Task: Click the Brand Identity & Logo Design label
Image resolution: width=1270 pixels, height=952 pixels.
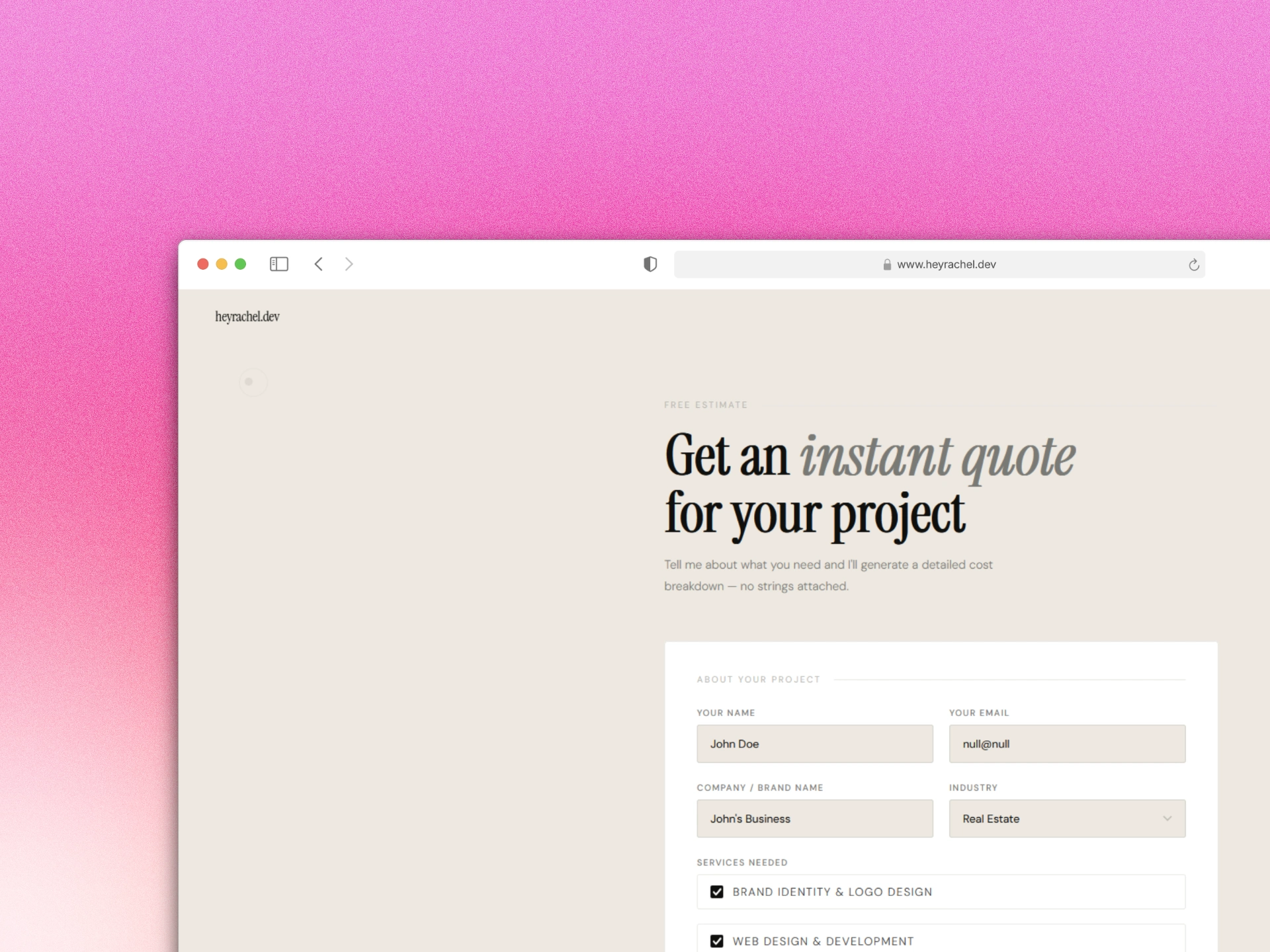Action: (x=831, y=892)
